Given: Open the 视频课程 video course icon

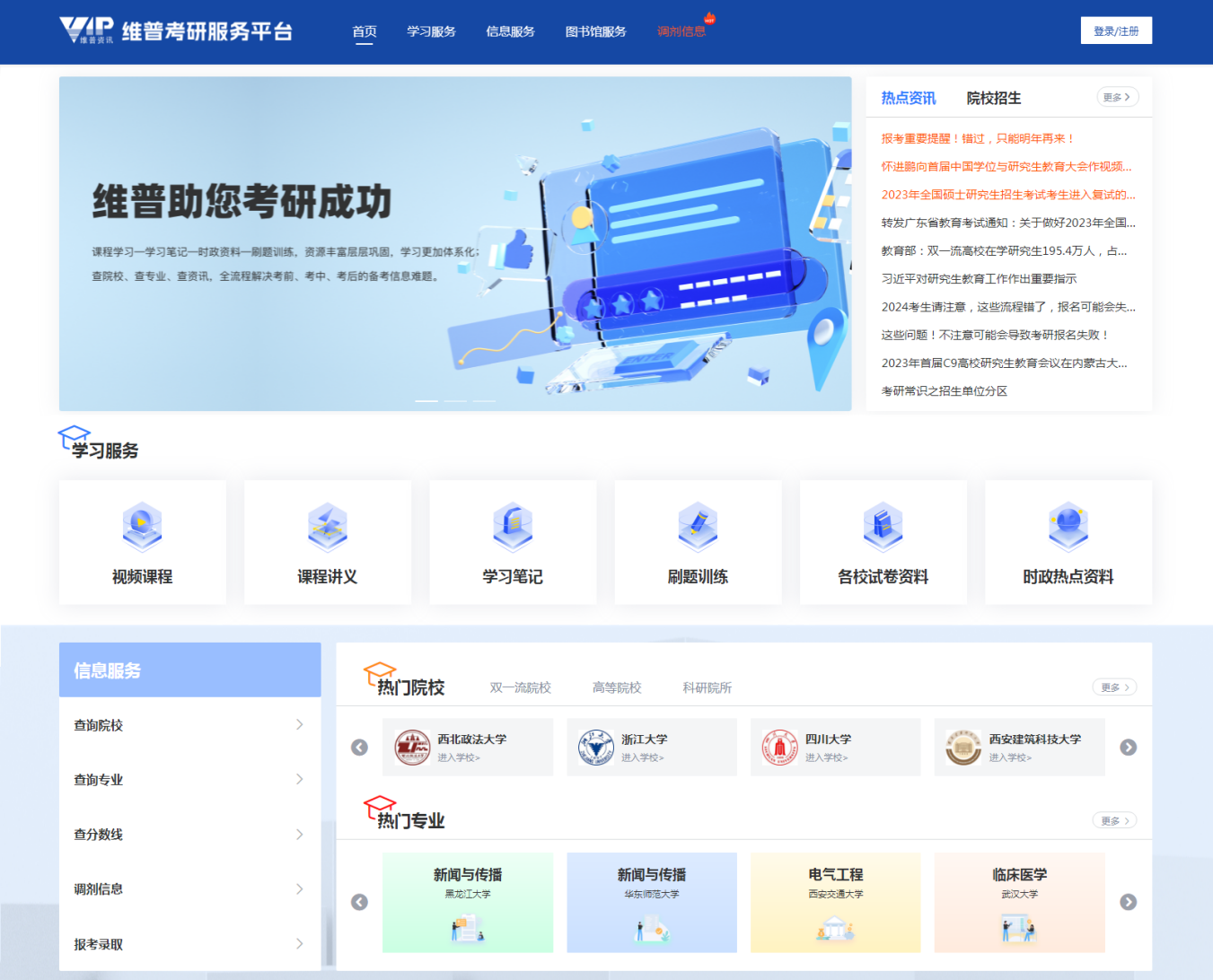Looking at the screenshot, I should [x=142, y=526].
